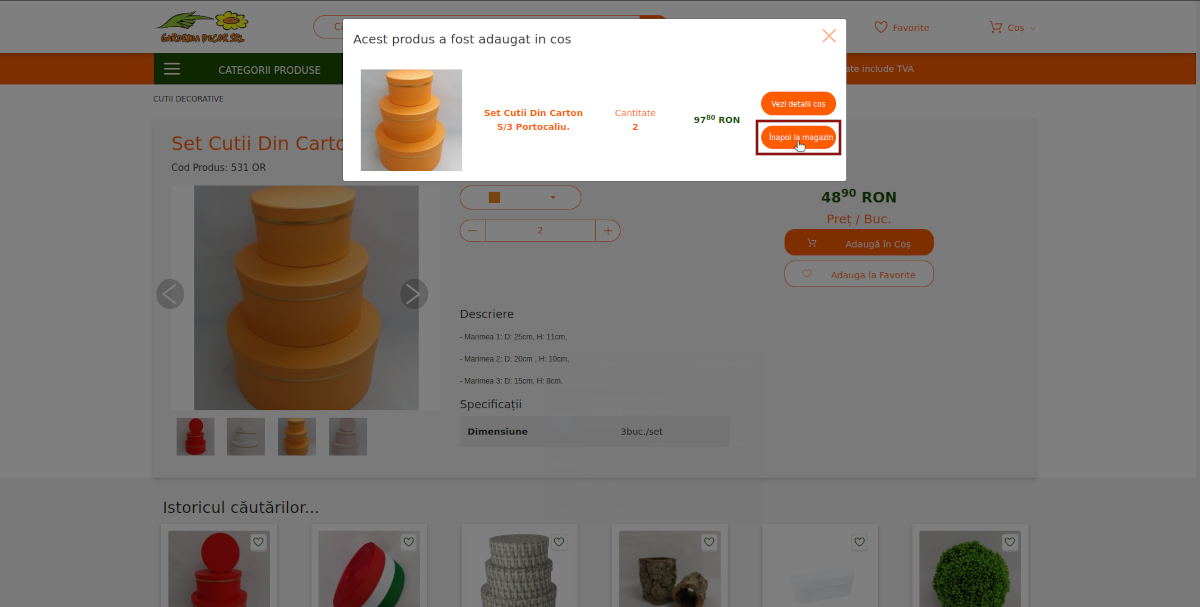Image resolution: width=1200 pixels, height=607 pixels.
Task: Select the white box set thumbnail
Action: click(246, 437)
